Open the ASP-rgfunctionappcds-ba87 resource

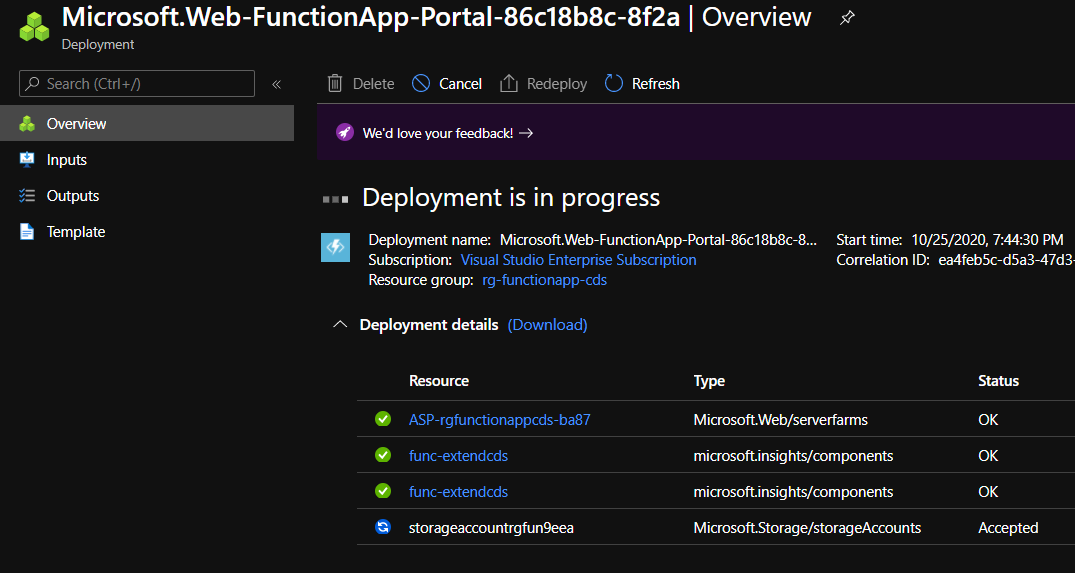click(x=499, y=420)
